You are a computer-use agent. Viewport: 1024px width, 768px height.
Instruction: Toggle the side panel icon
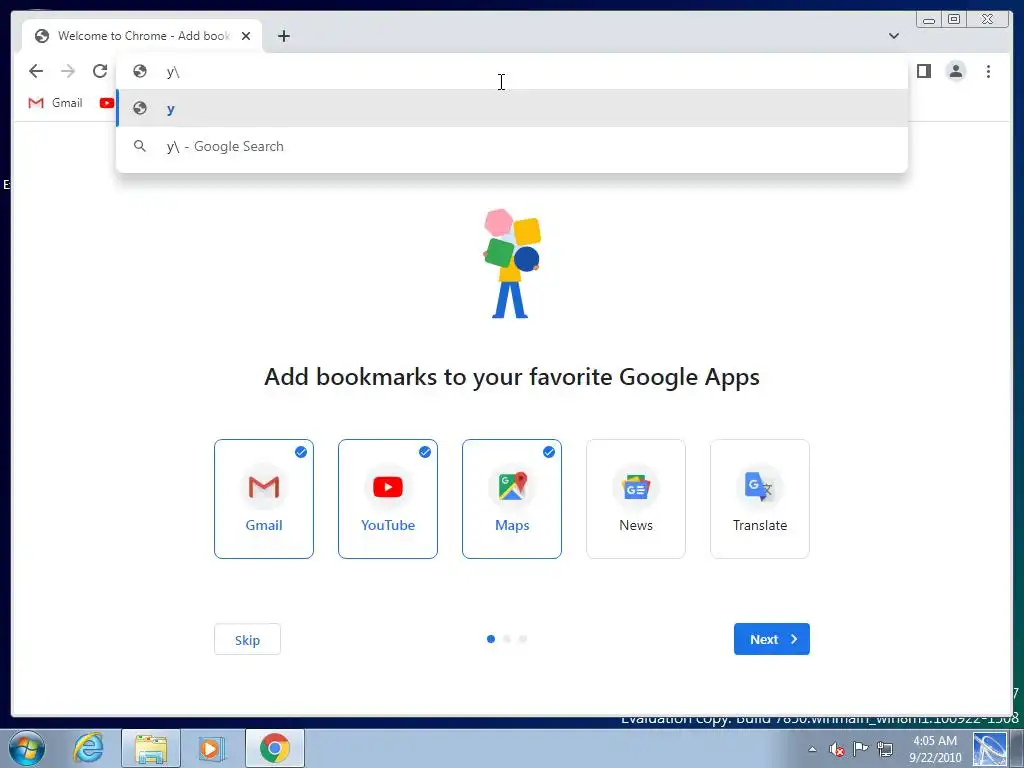point(923,71)
